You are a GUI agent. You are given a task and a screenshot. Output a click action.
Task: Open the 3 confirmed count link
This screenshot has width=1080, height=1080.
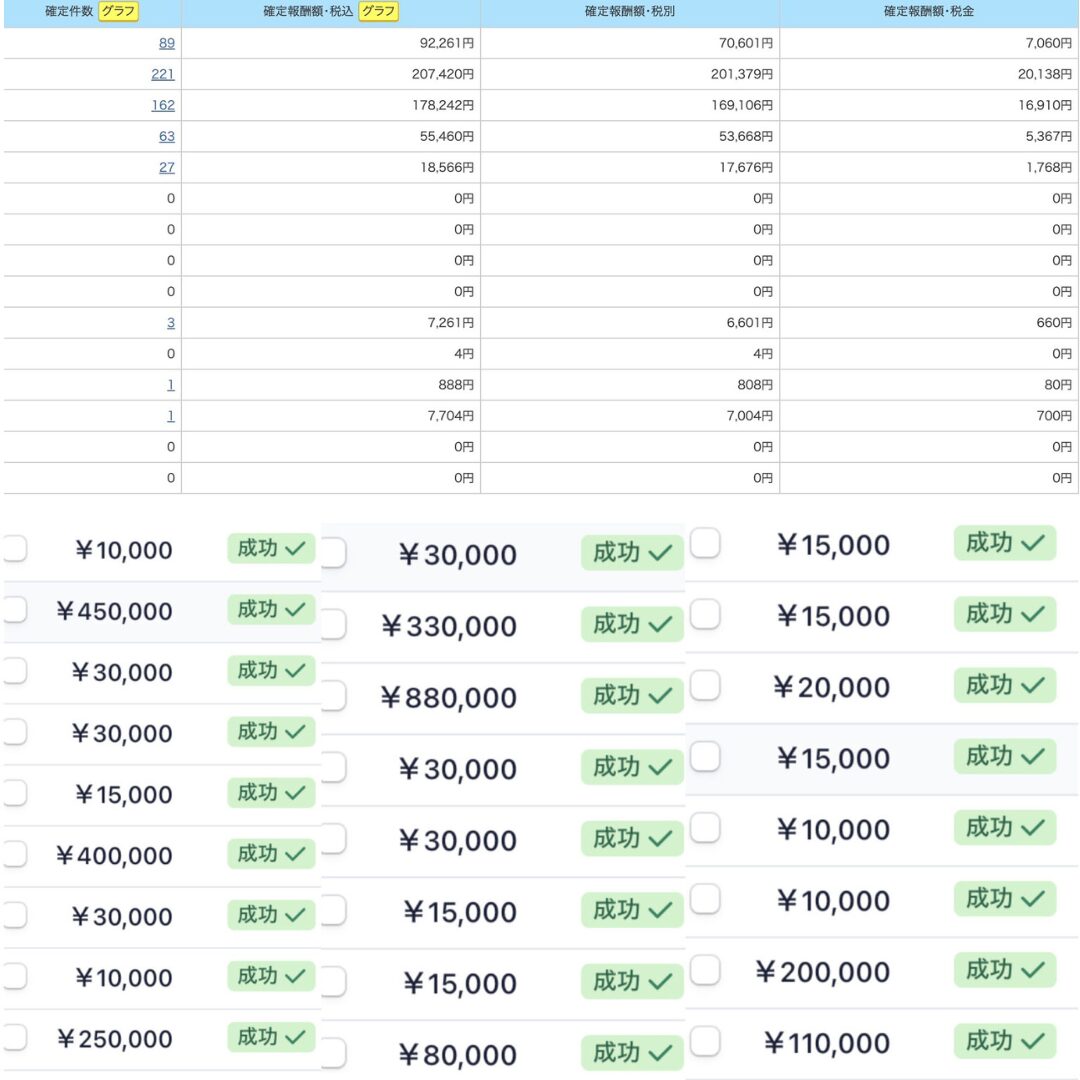(171, 322)
